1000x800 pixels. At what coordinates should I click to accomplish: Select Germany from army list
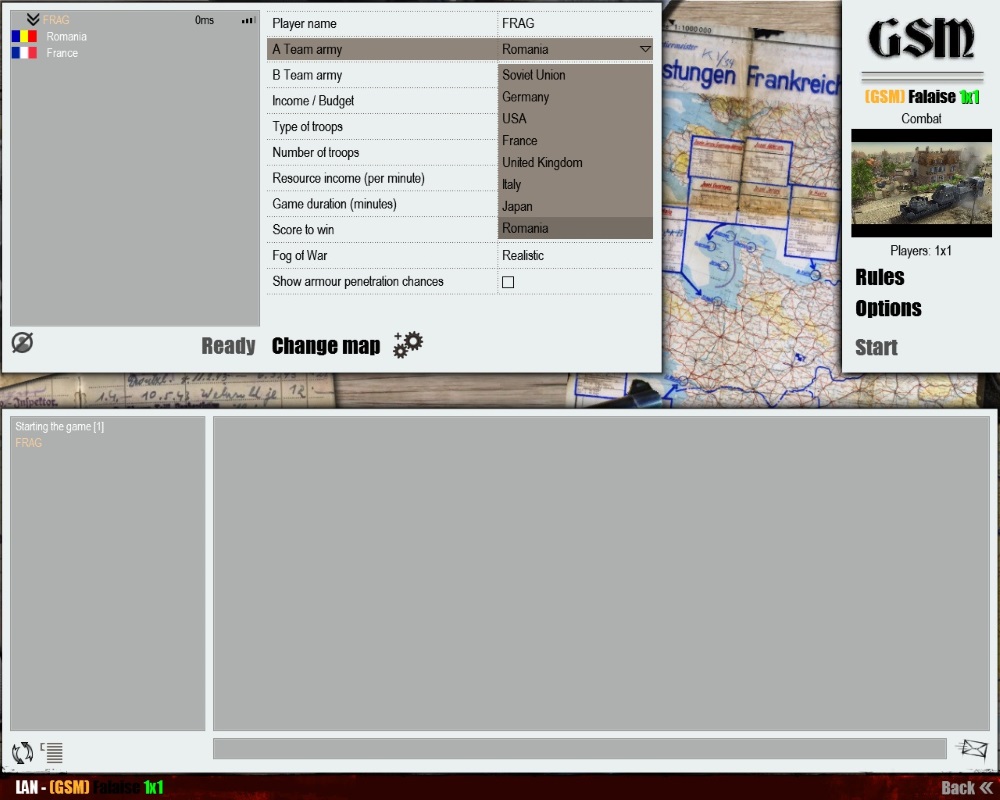(x=526, y=97)
